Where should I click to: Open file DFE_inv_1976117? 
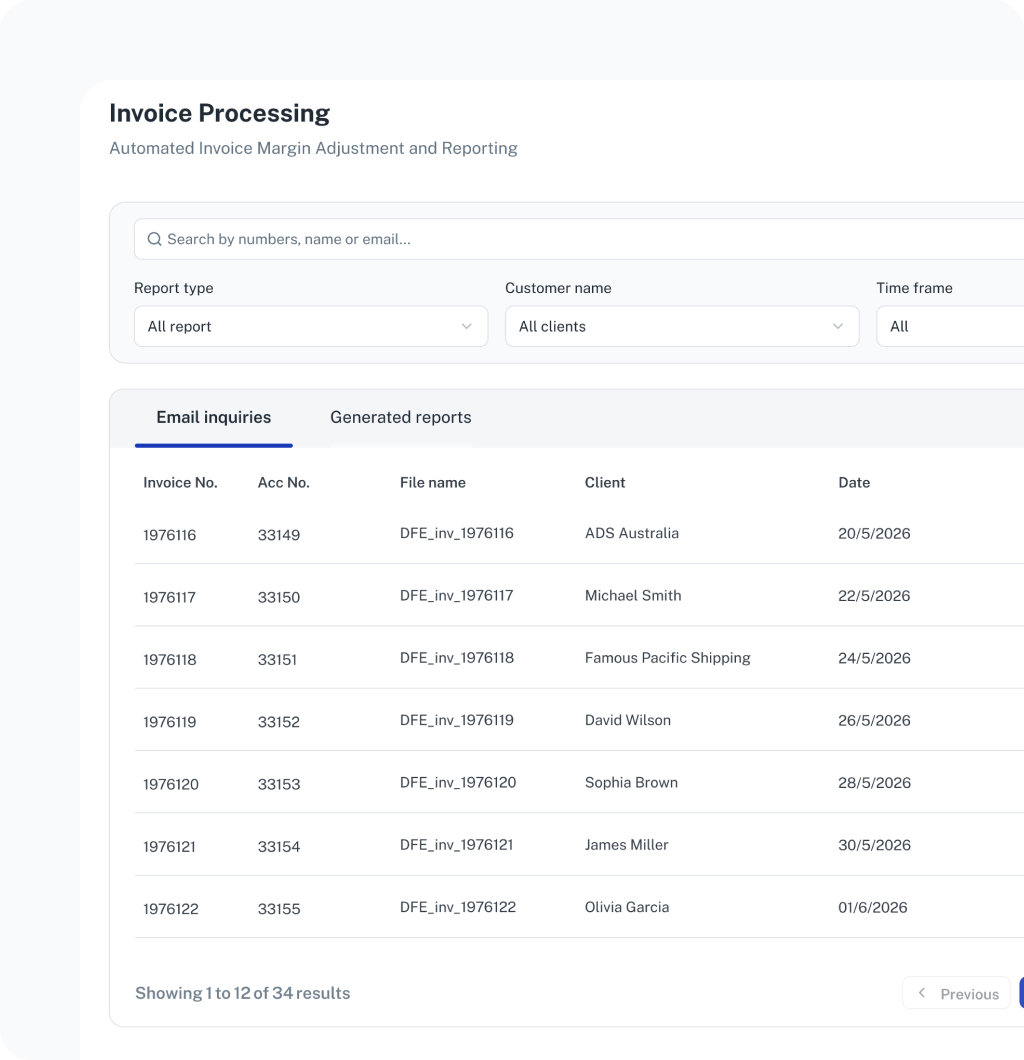[457, 596]
